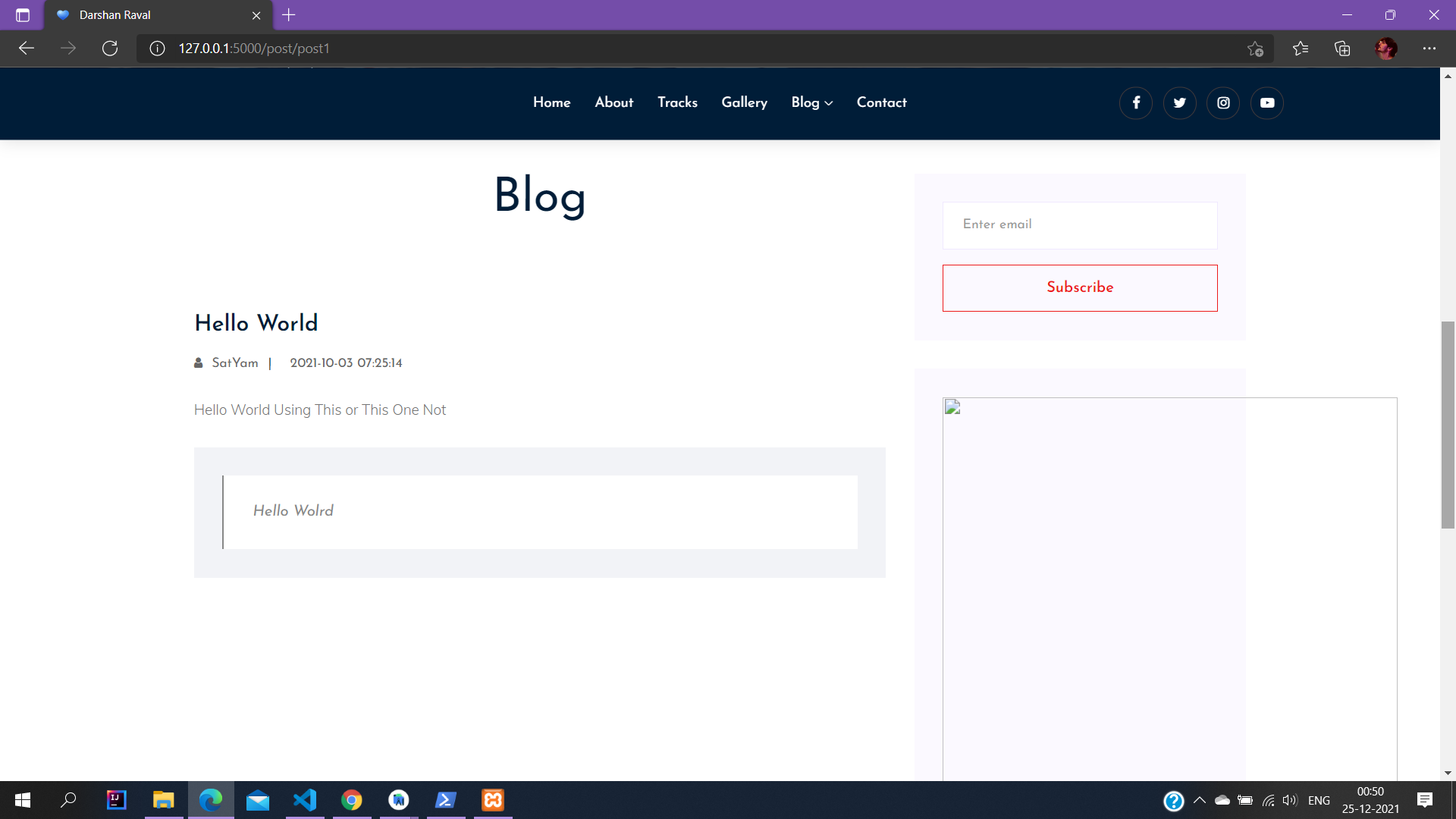Open Darshan Raval's Facebook page

coord(1135,102)
